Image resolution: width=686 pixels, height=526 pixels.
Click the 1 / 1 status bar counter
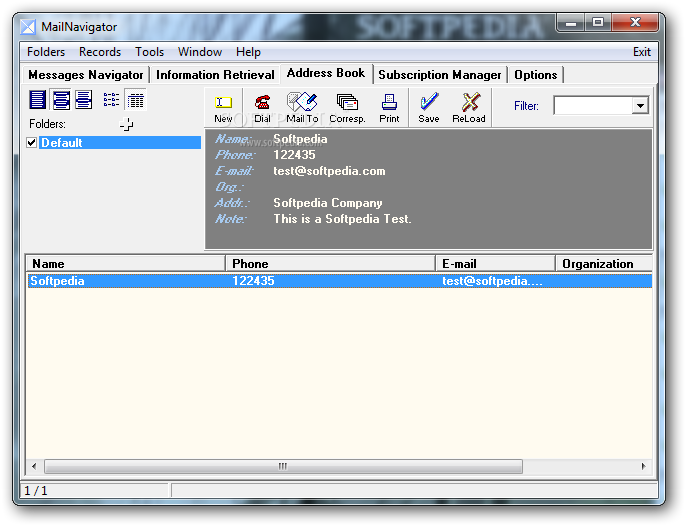(x=36, y=491)
